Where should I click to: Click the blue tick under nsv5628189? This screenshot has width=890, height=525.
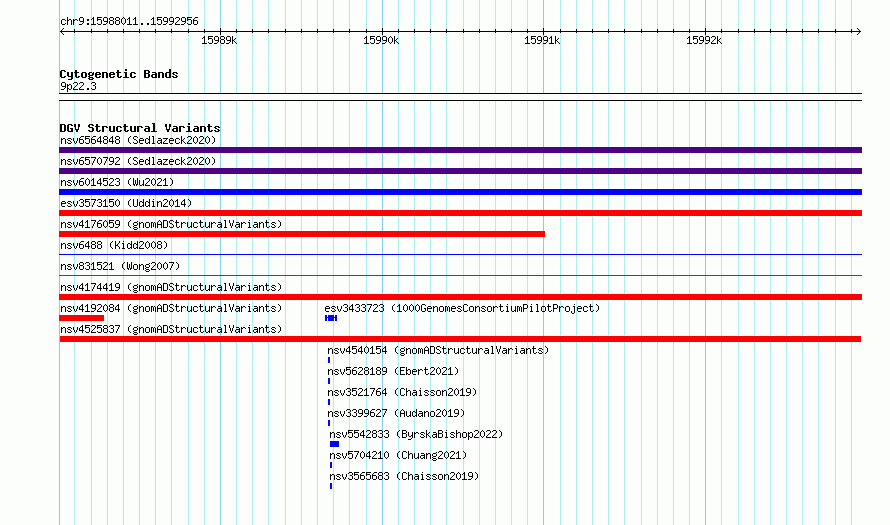coord(329,381)
